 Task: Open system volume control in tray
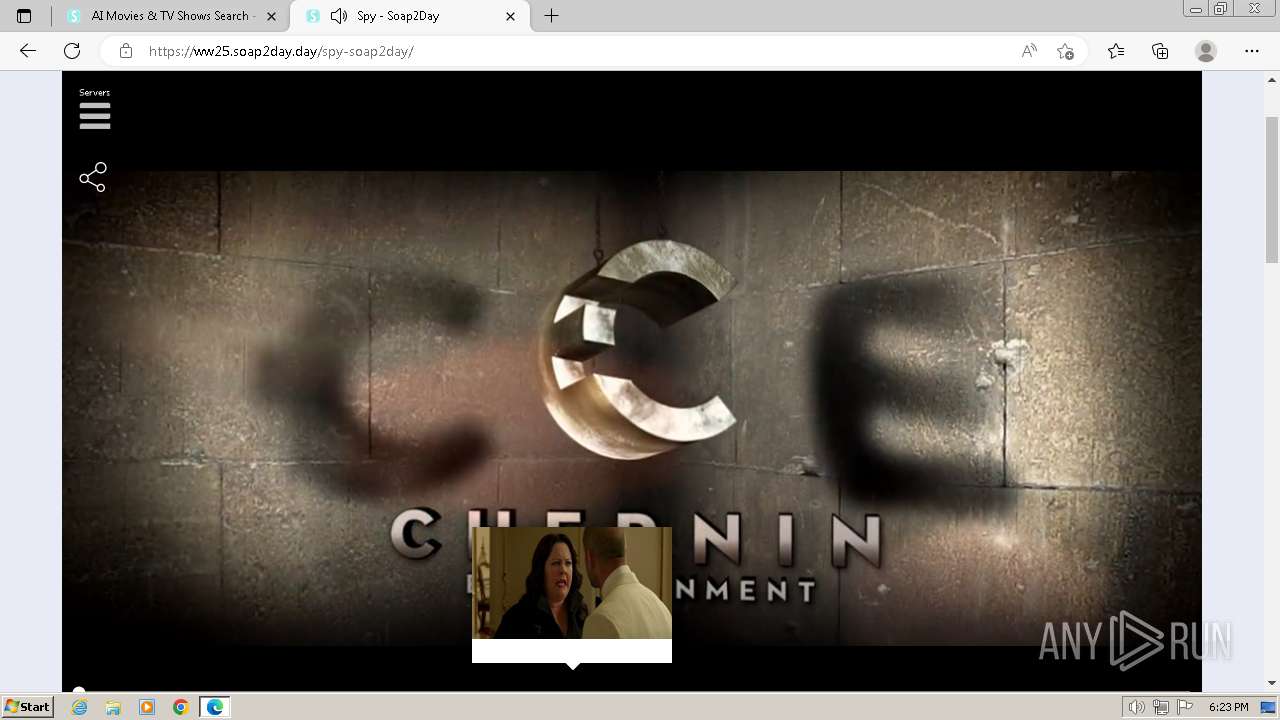(1137, 707)
